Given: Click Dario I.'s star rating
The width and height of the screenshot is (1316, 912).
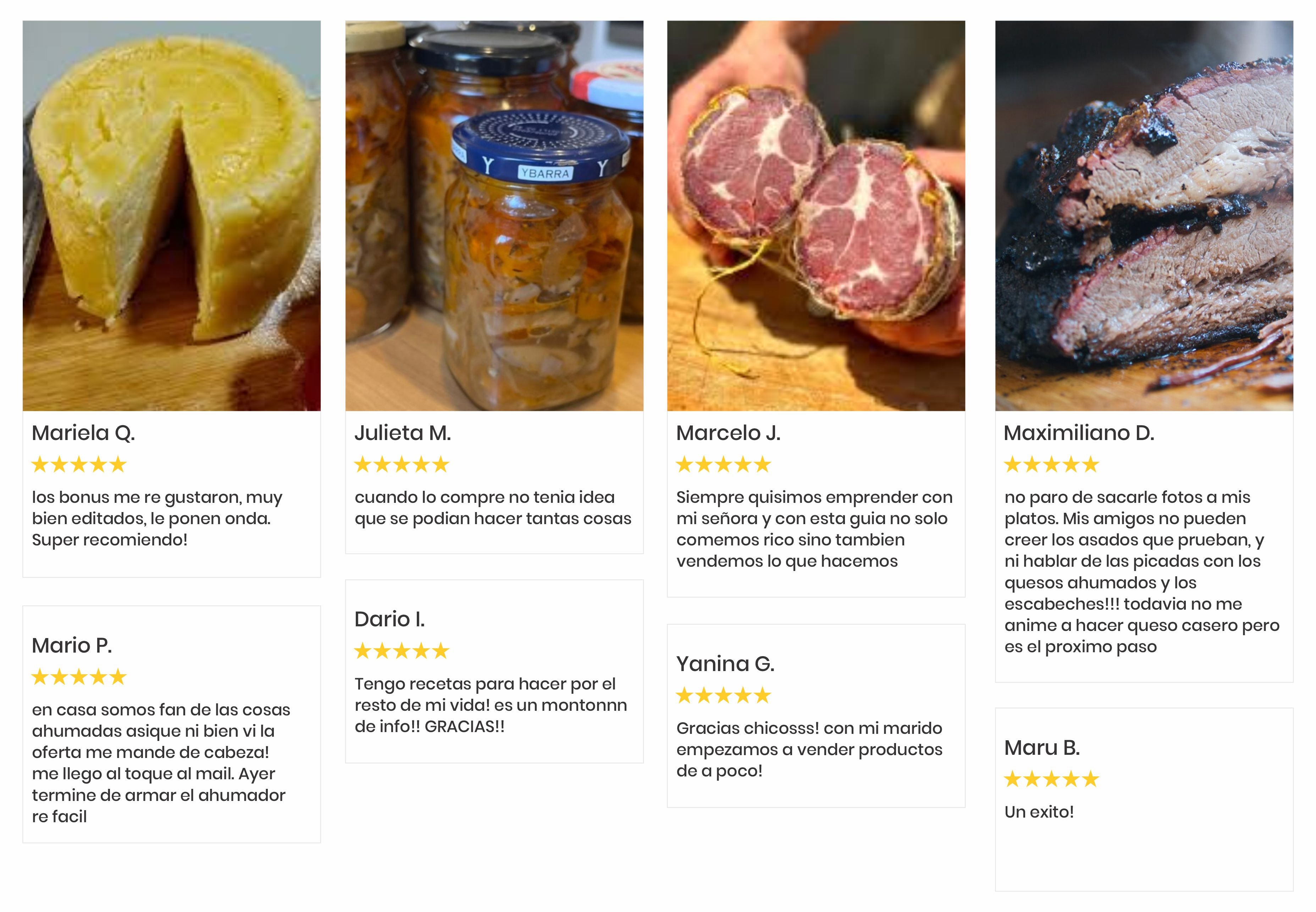Looking at the screenshot, I should coord(402,651).
